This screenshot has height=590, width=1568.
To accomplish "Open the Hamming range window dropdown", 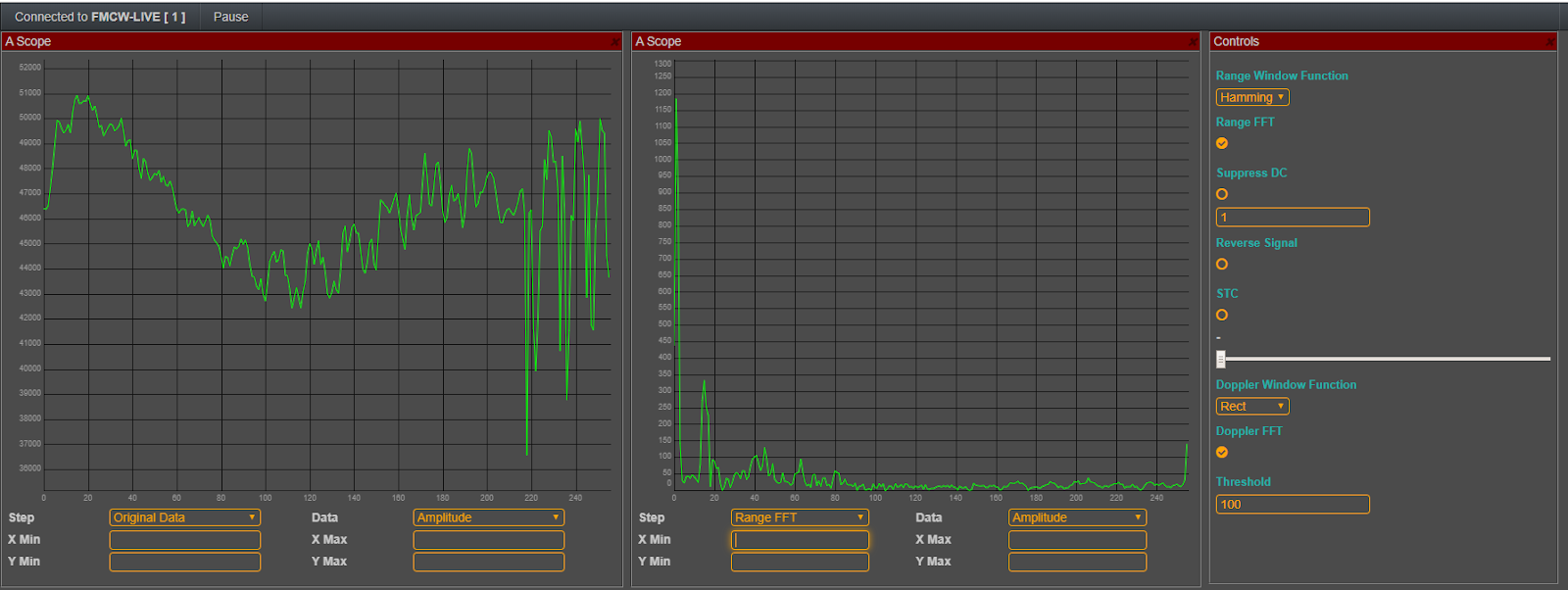I will 1252,97.
